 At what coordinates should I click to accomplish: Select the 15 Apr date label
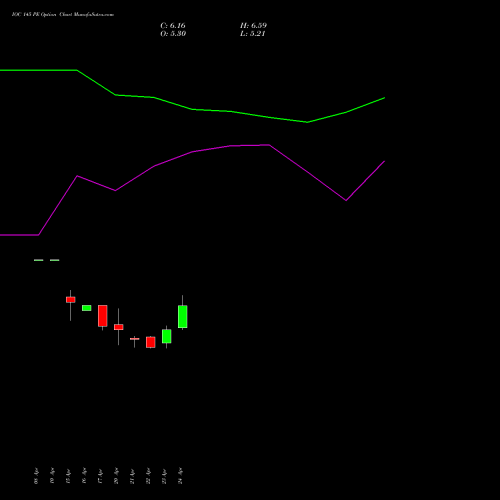click(68, 476)
